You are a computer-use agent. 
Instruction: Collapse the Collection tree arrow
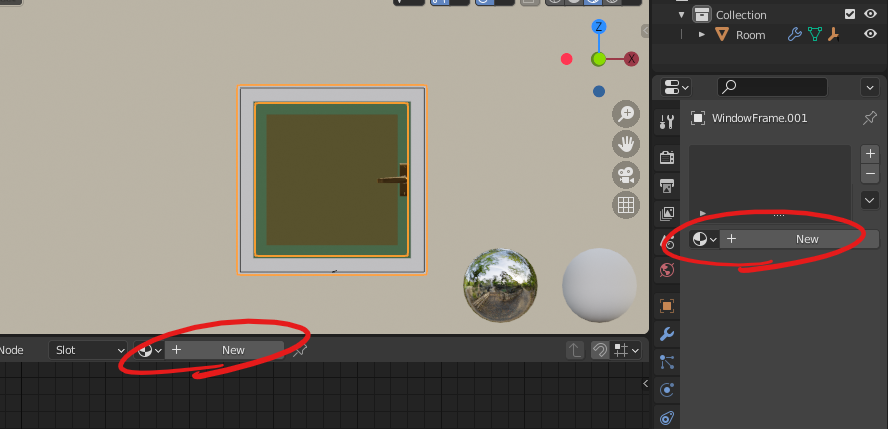[681, 15]
